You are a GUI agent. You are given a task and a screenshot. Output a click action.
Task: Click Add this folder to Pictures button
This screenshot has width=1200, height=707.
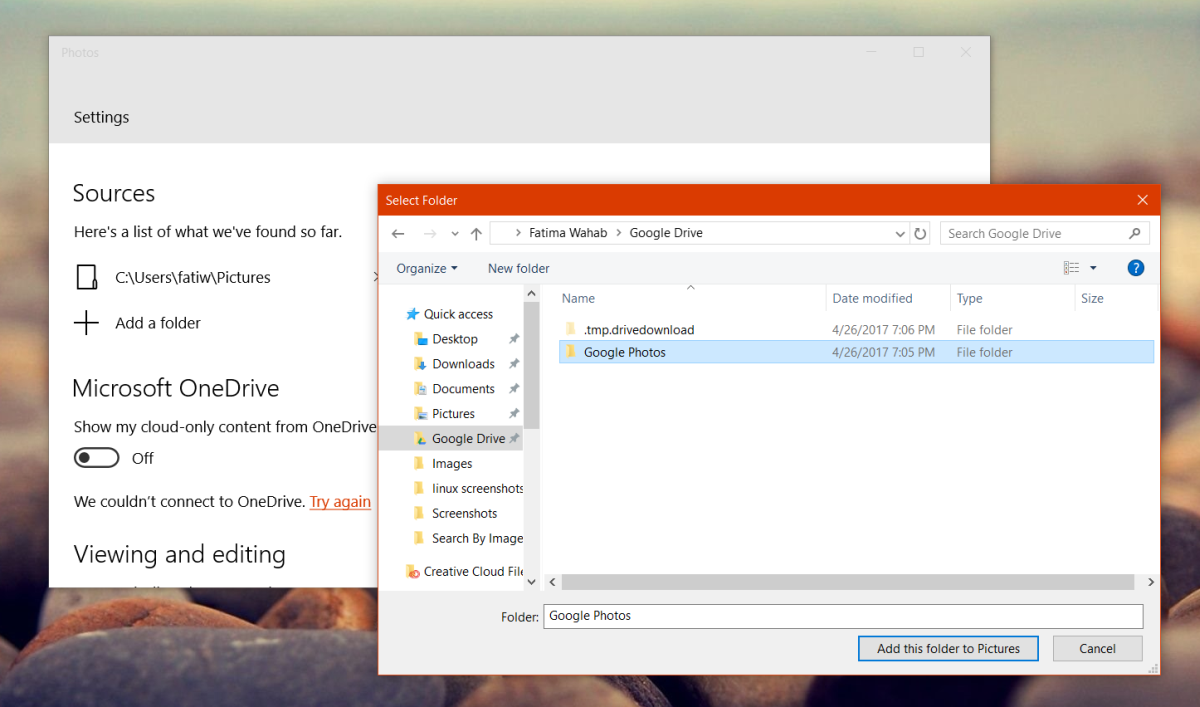[947, 648]
